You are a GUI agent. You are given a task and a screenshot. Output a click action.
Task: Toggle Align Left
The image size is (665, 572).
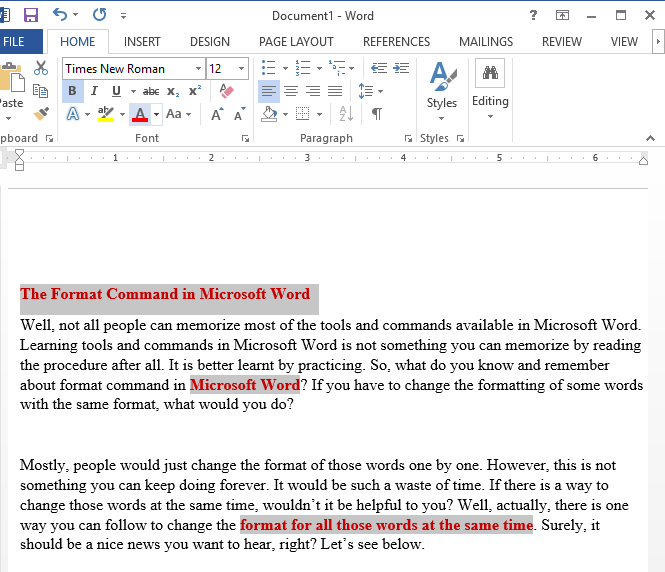269,91
